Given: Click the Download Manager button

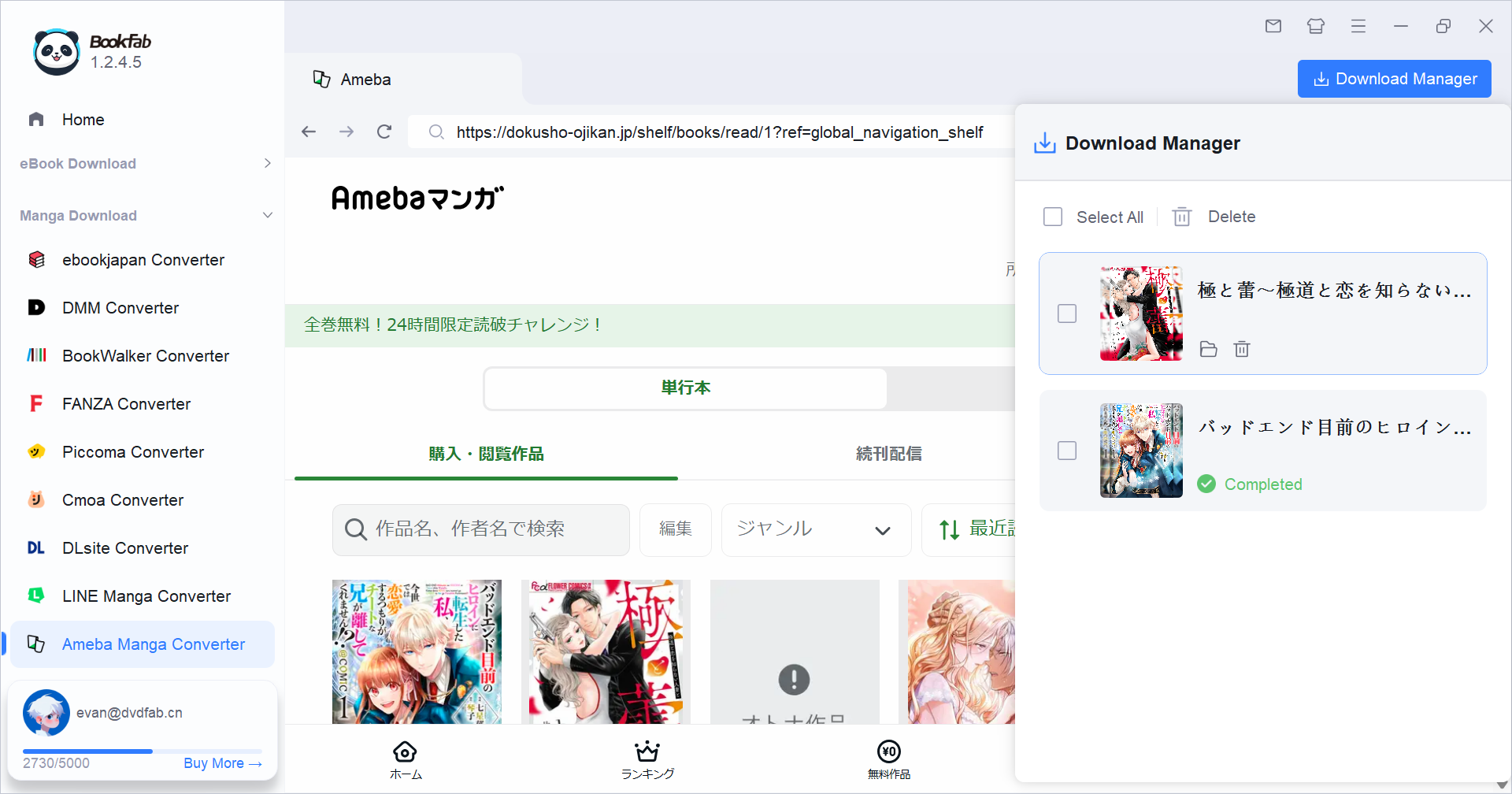Looking at the screenshot, I should [x=1394, y=79].
